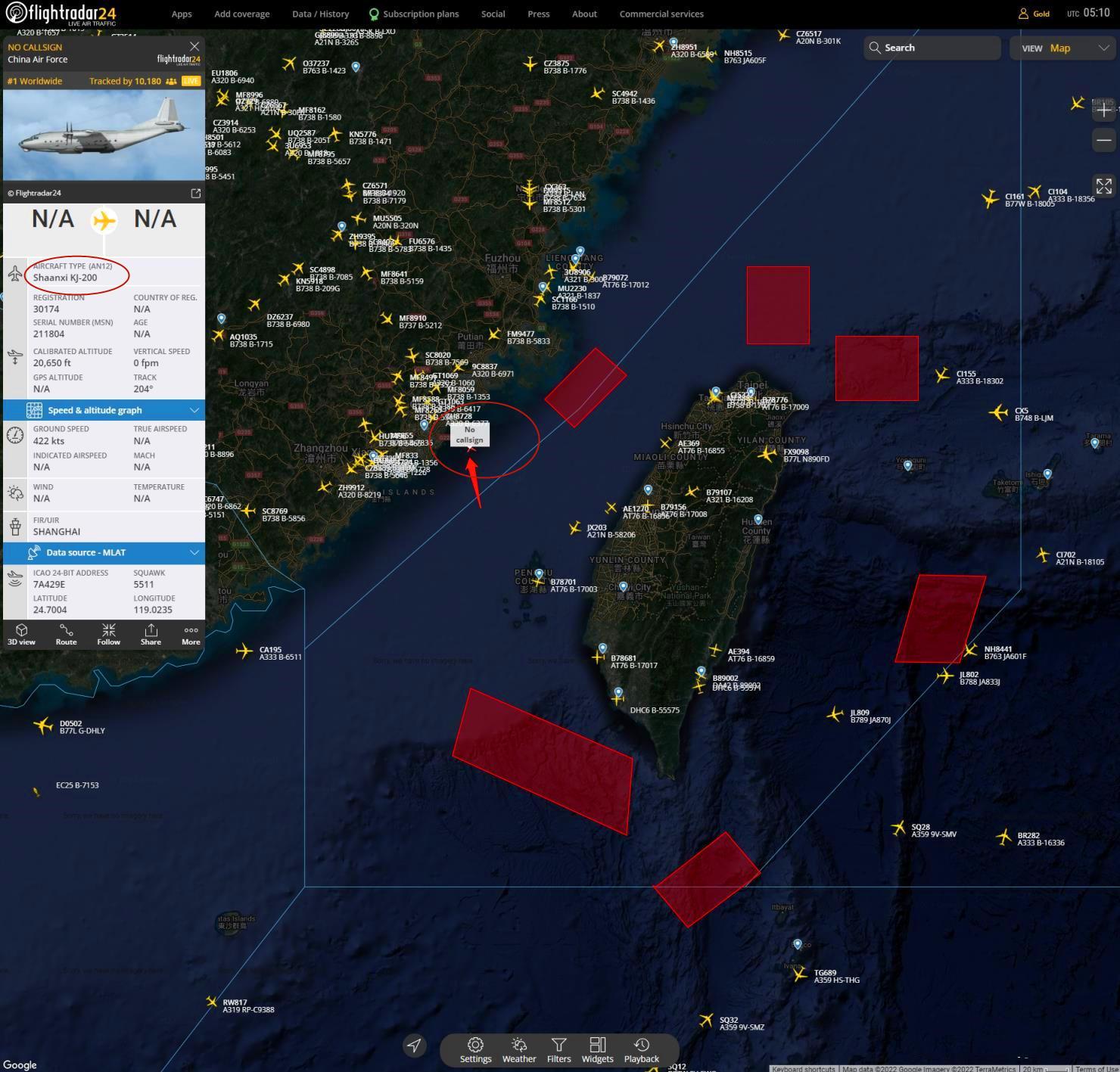Open the 3D view of the aircraft

[x=21, y=634]
